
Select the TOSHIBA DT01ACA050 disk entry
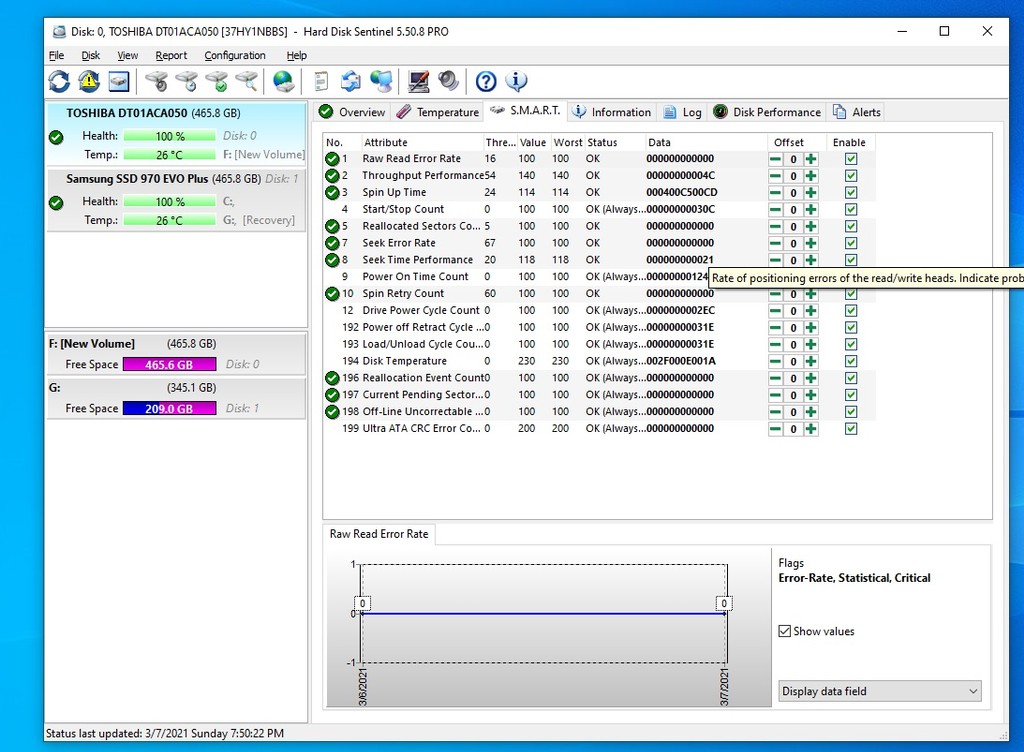[x=176, y=134]
